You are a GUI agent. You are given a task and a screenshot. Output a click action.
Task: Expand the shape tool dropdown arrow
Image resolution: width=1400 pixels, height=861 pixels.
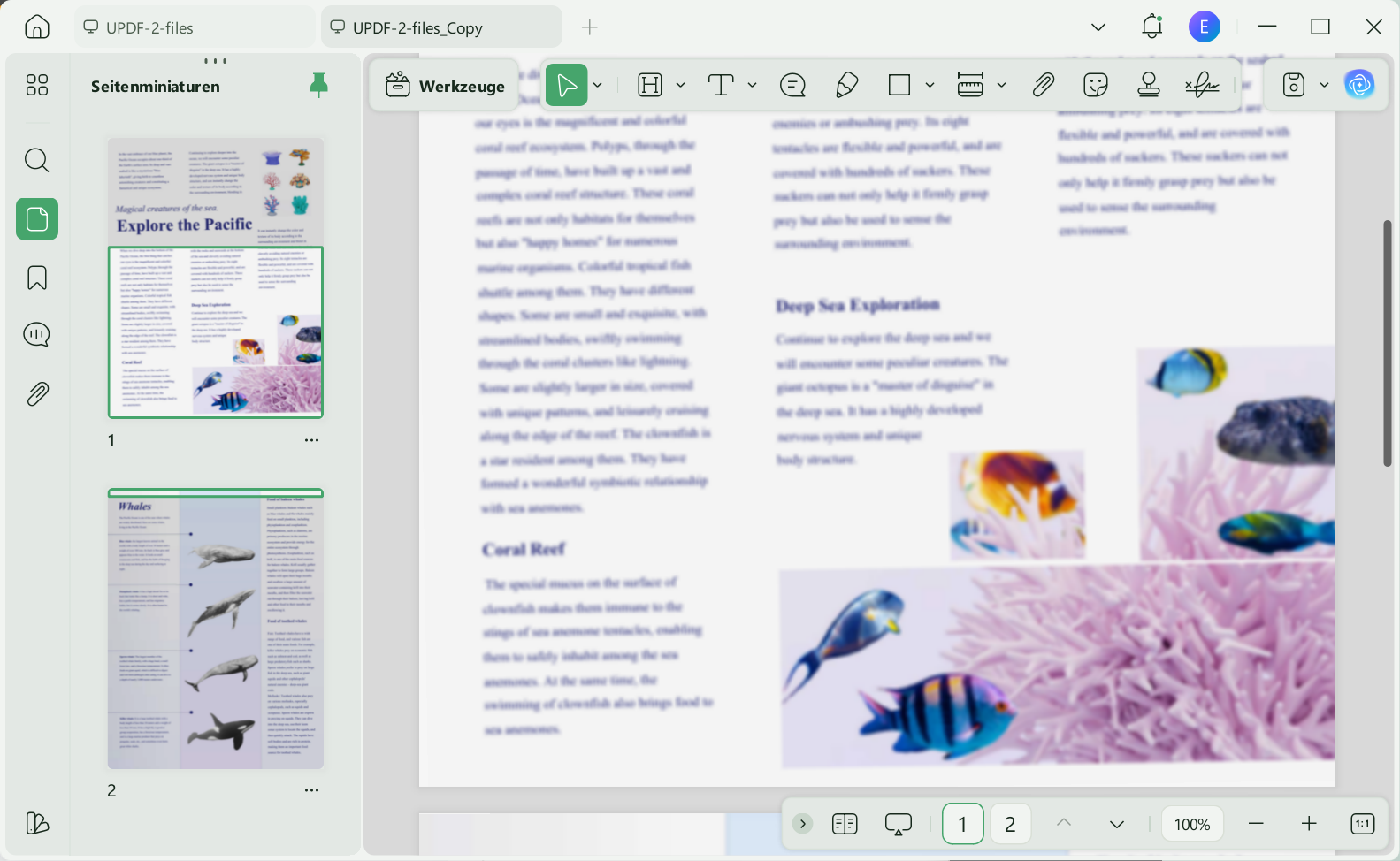tap(930, 85)
